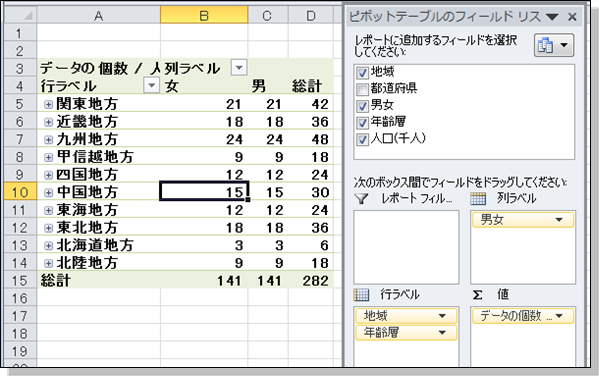The width and height of the screenshot is (599, 376).
Task: Open 地域 field menu in row labels box
Action: (x=442, y=316)
